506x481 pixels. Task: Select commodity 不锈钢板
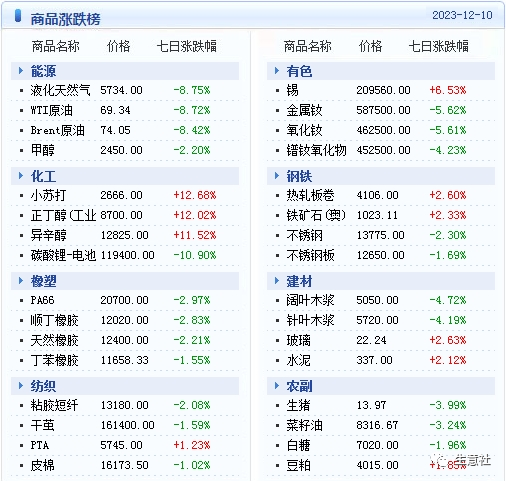pyautogui.click(x=310, y=255)
